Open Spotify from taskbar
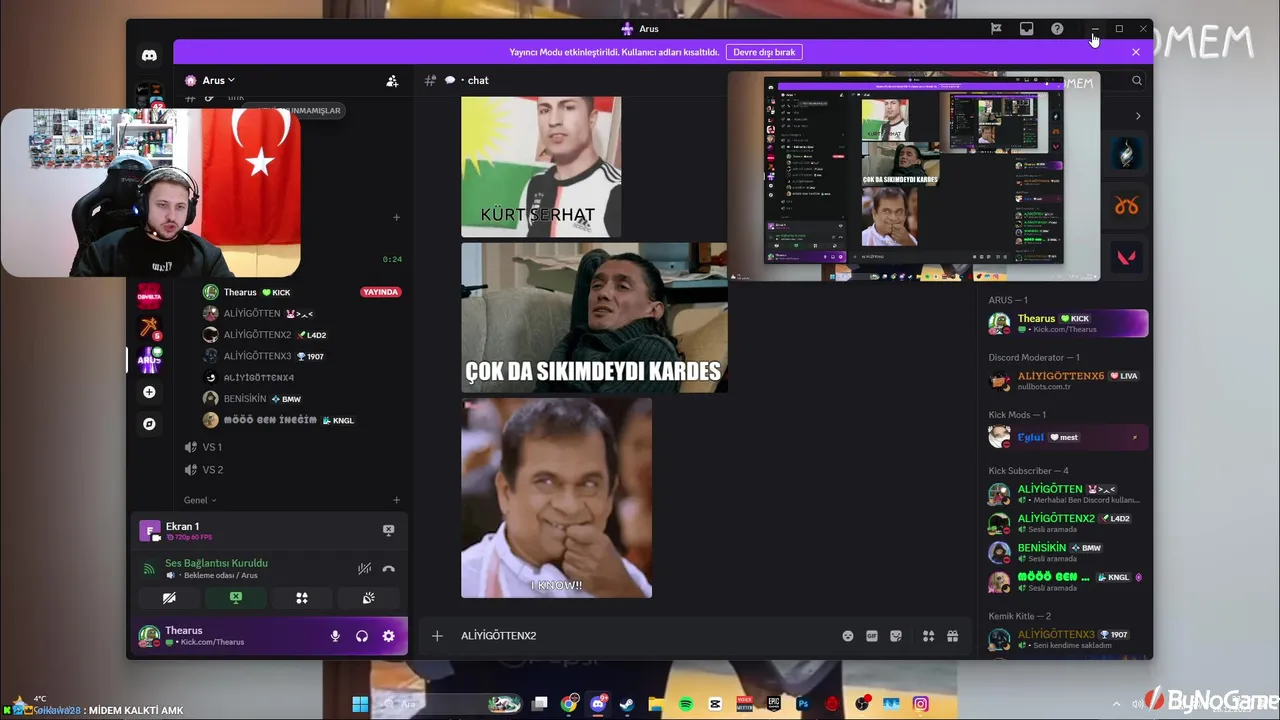This screenshot has width=1280, height=720. click(686, 704)
